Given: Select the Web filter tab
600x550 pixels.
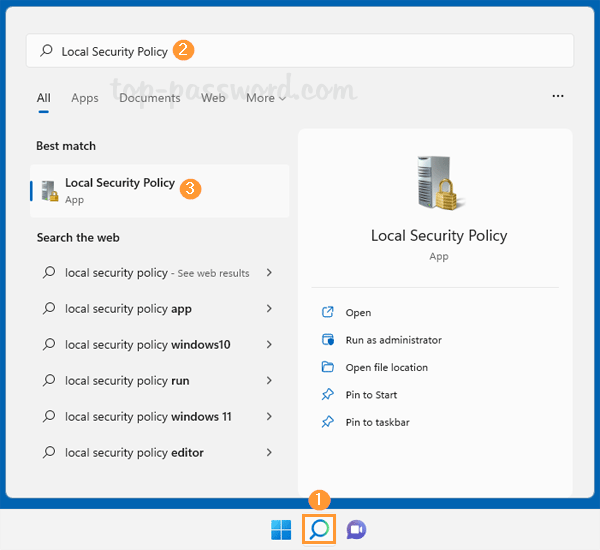Looking at the screenshot, I should click(x=213, y=98).
